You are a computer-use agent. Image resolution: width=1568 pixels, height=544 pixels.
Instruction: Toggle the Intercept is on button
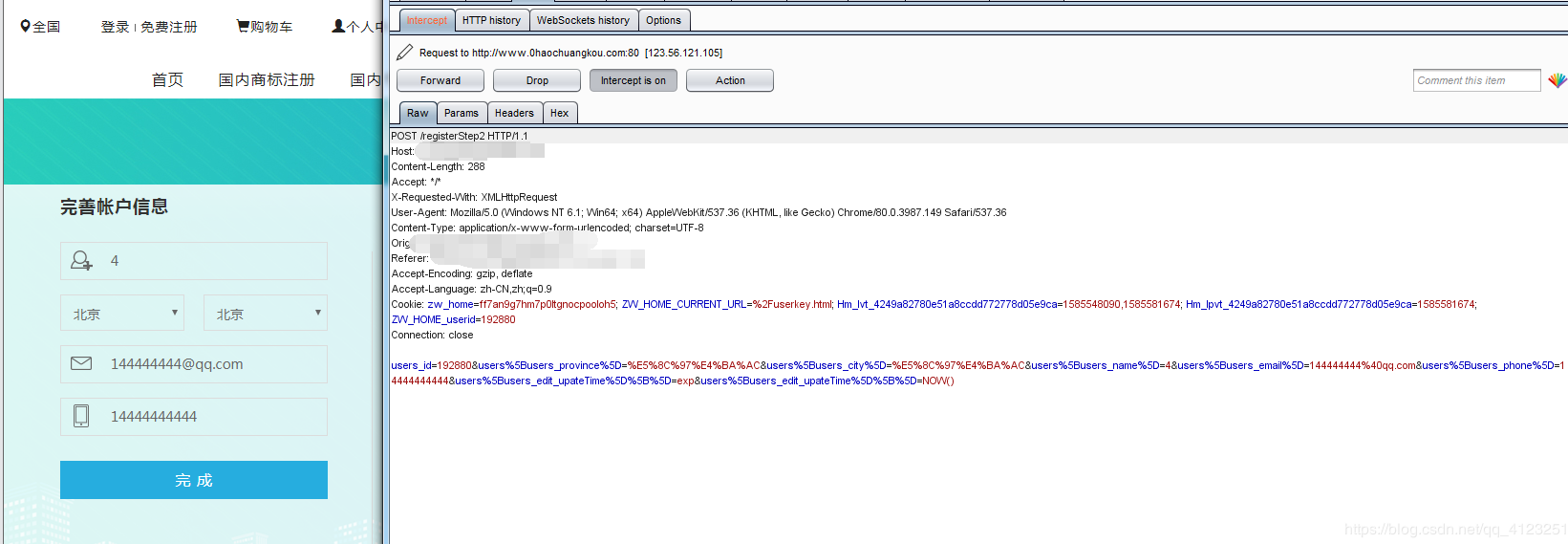coord(634,80)
